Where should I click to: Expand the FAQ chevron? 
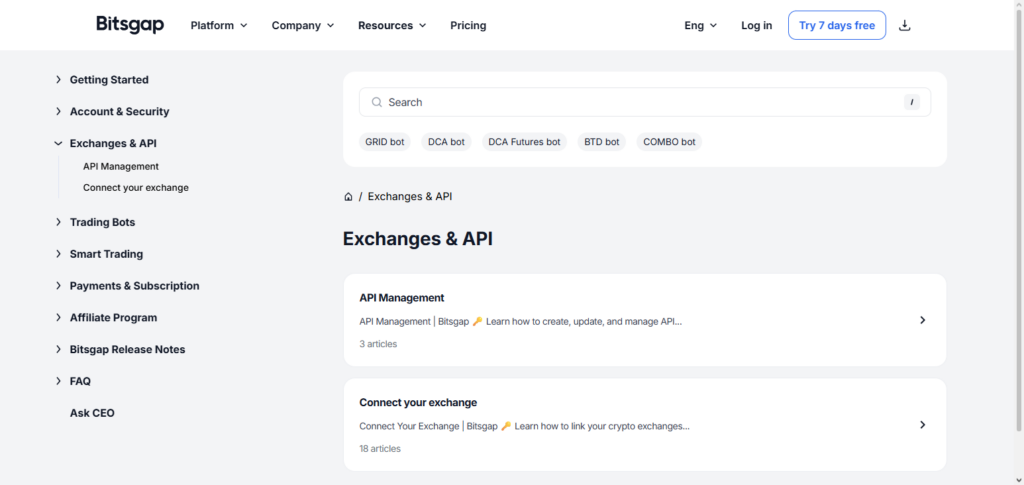58,381
